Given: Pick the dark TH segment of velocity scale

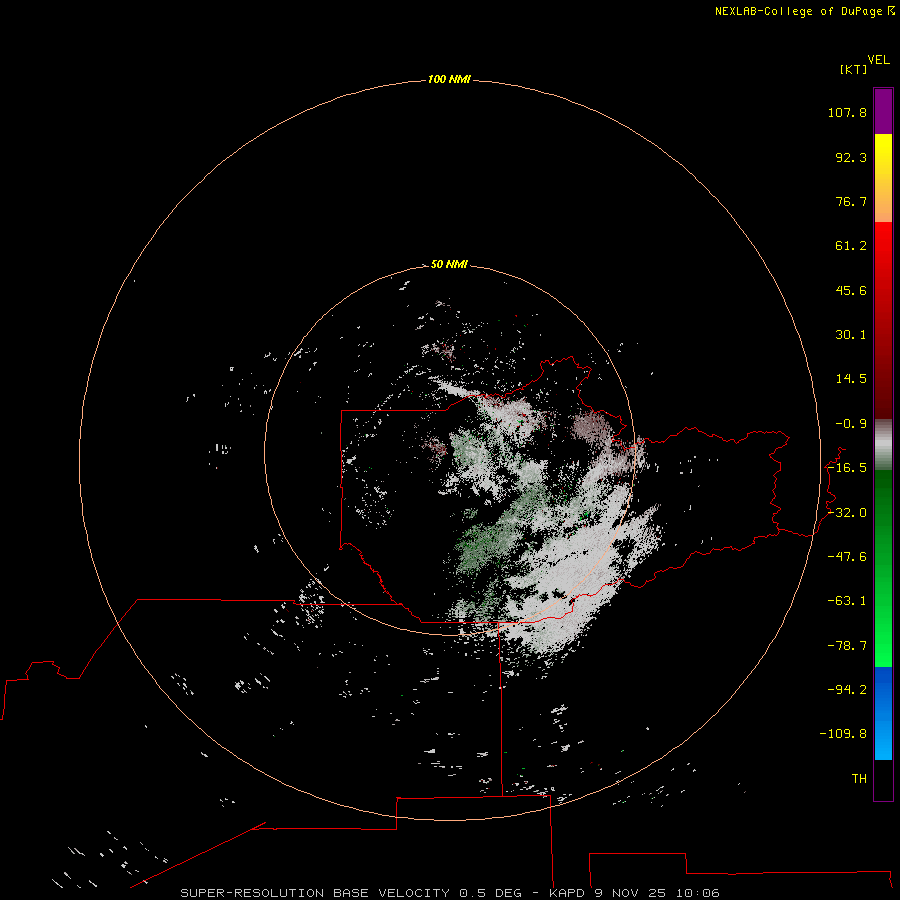Looking at the screenshot, I should [883, 780].
